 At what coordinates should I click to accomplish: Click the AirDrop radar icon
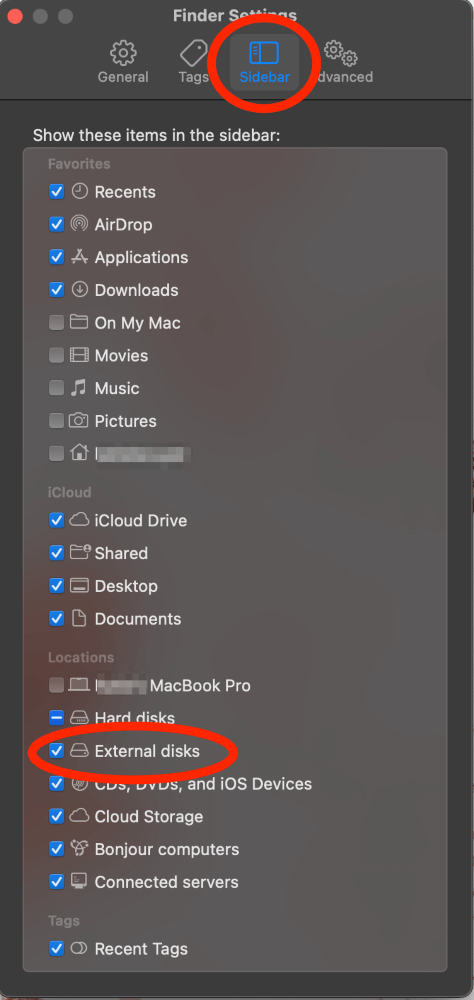79,224
